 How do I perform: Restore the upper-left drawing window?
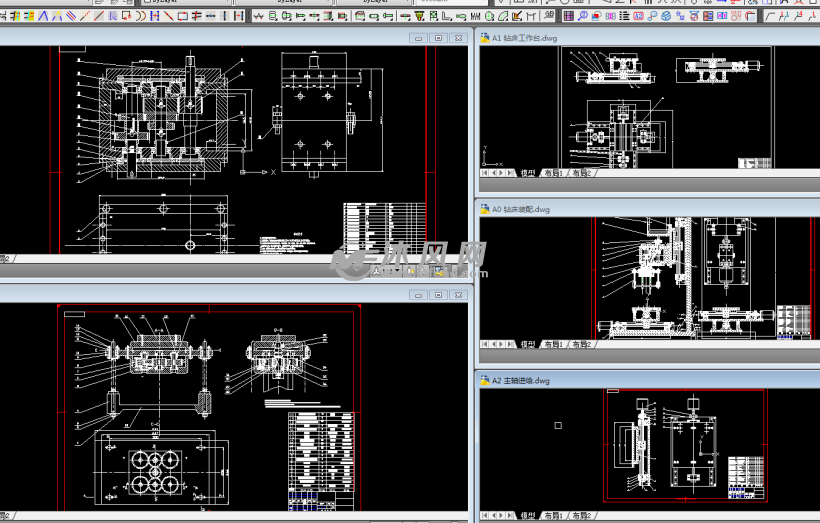point(438,38)
